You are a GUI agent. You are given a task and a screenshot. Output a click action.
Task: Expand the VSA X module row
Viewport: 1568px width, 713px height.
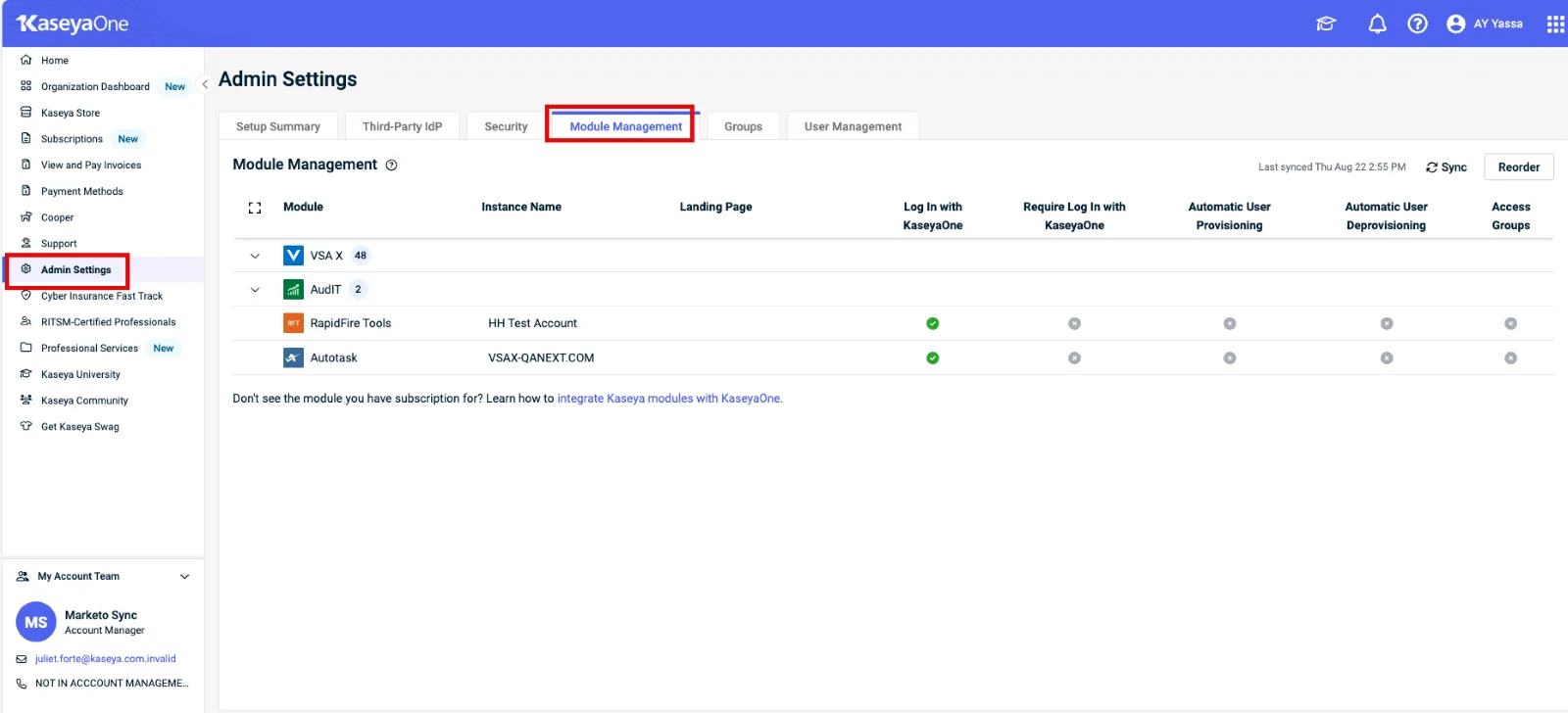pos(255,256)
